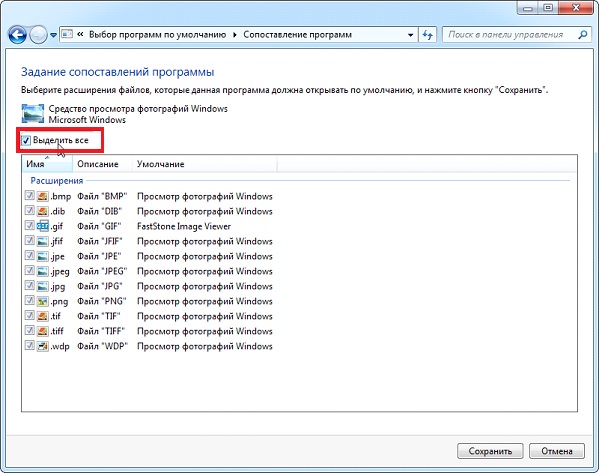Image resolution: width=599 pixels, height=473 pixels.
Task: Click the 'Отмена' button
Action: point(557,451)
